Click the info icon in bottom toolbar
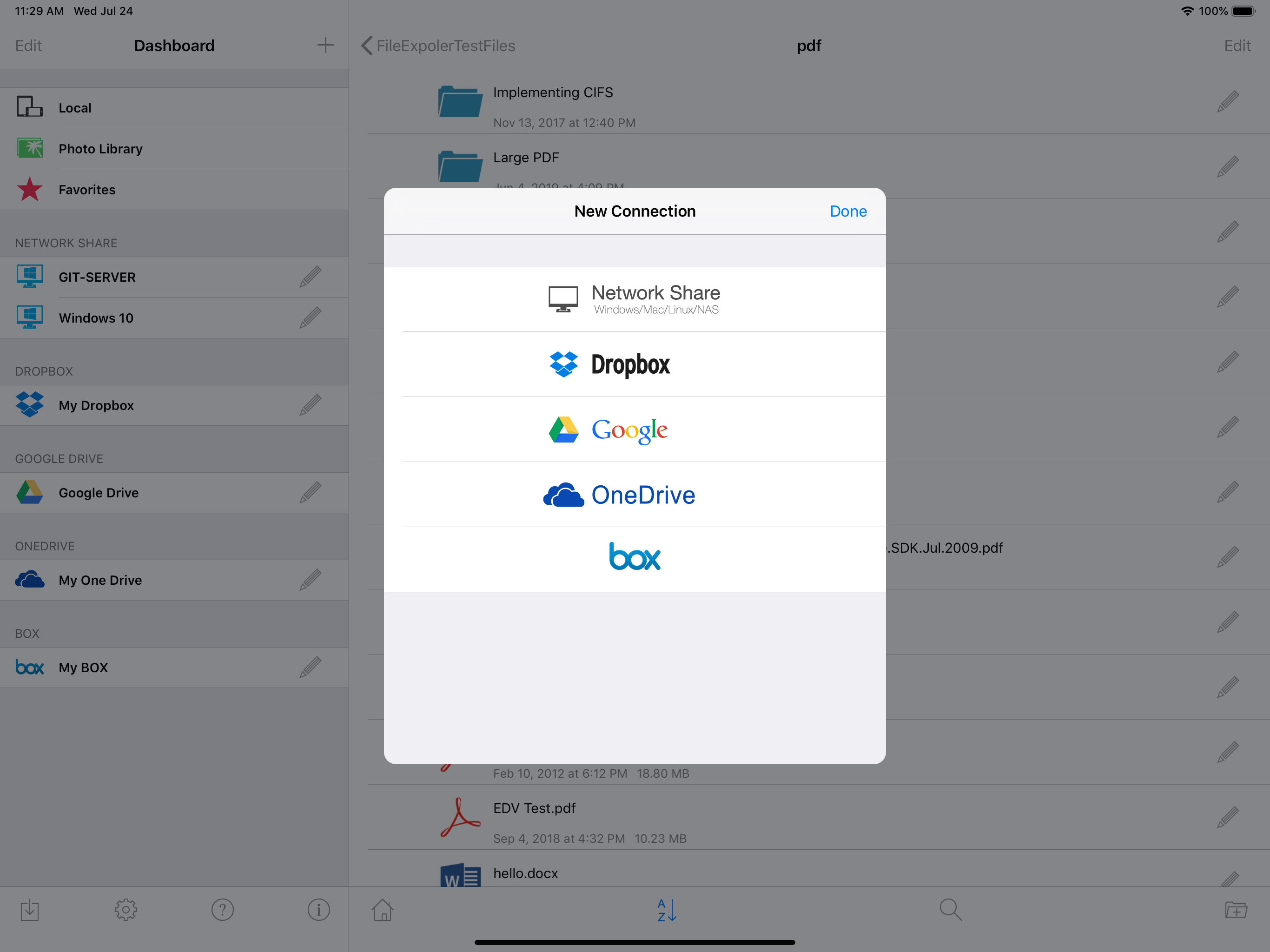The image size is (1270, 952). click(x=318, y=910)
